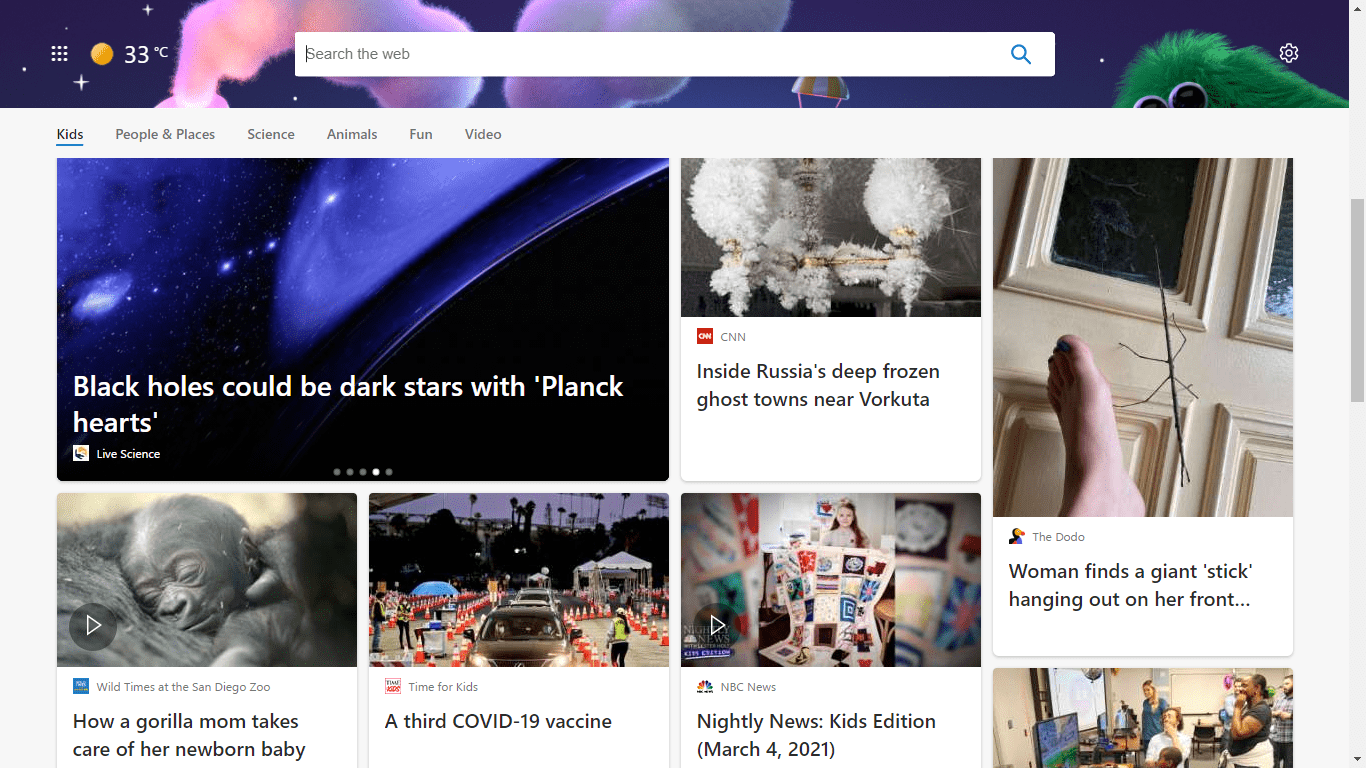Open the page settings gear
1366x768 pixels.
pyautogui.click(x=1289, y=53)
